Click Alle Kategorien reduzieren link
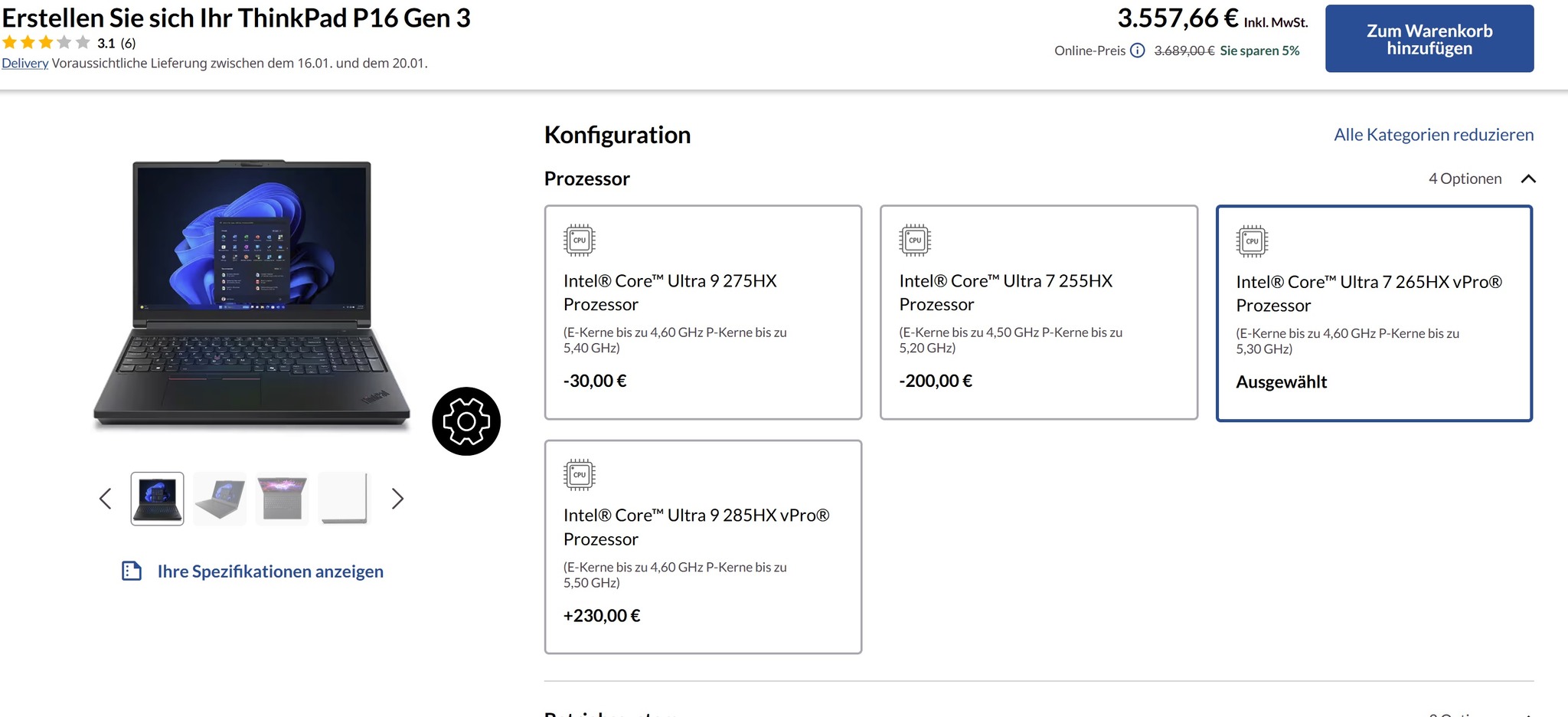1568x717 pixels. coord(1433,135)
